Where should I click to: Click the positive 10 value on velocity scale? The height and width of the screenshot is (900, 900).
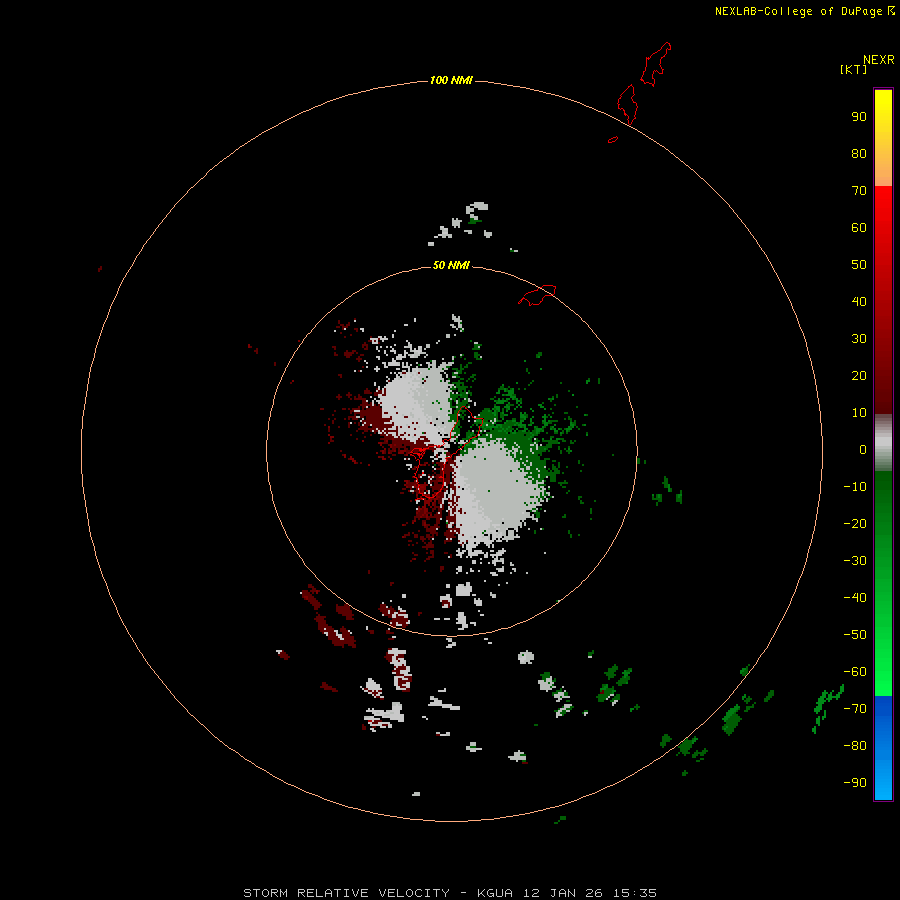(859, 413)
